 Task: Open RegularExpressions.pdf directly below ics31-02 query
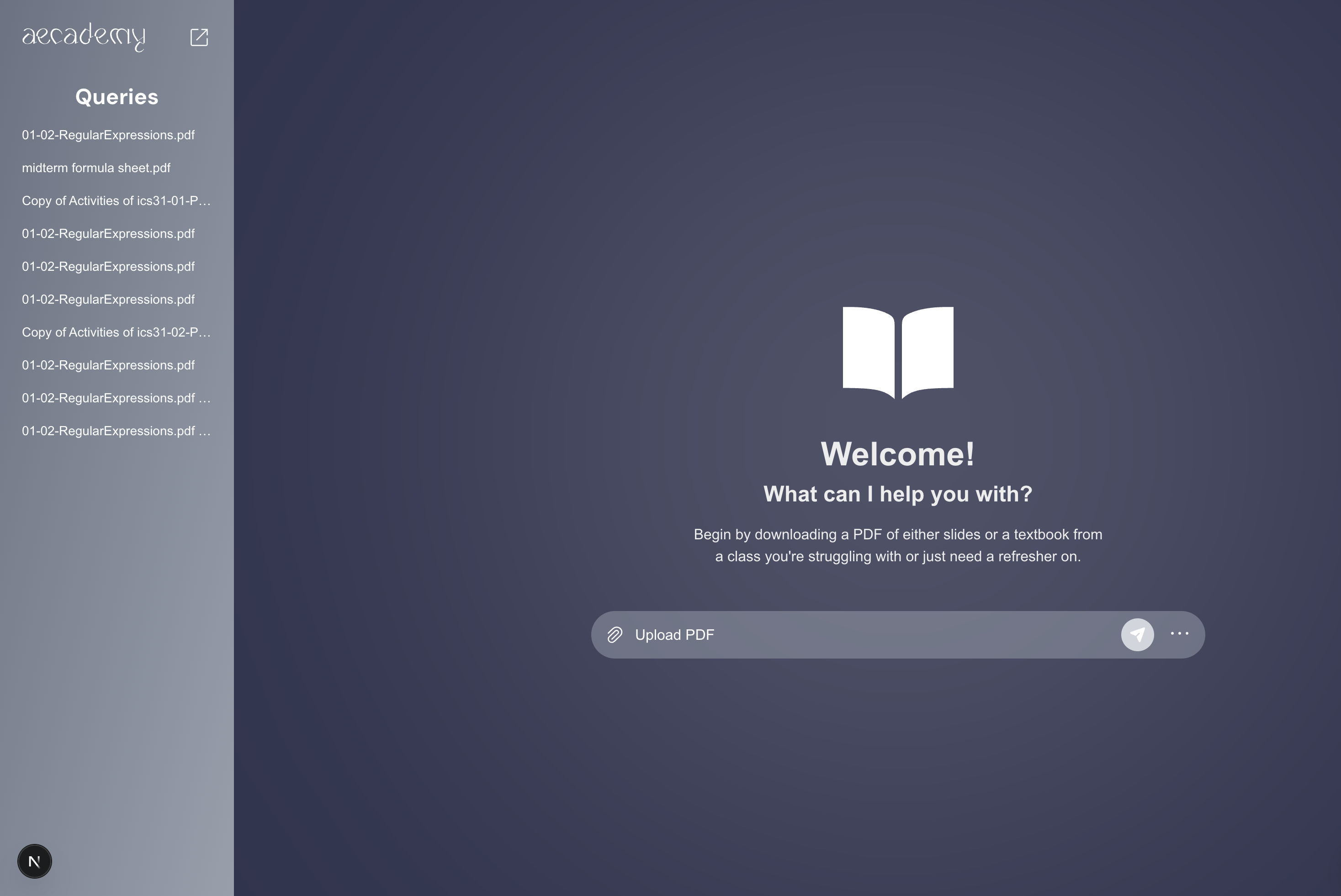(108, 365)
